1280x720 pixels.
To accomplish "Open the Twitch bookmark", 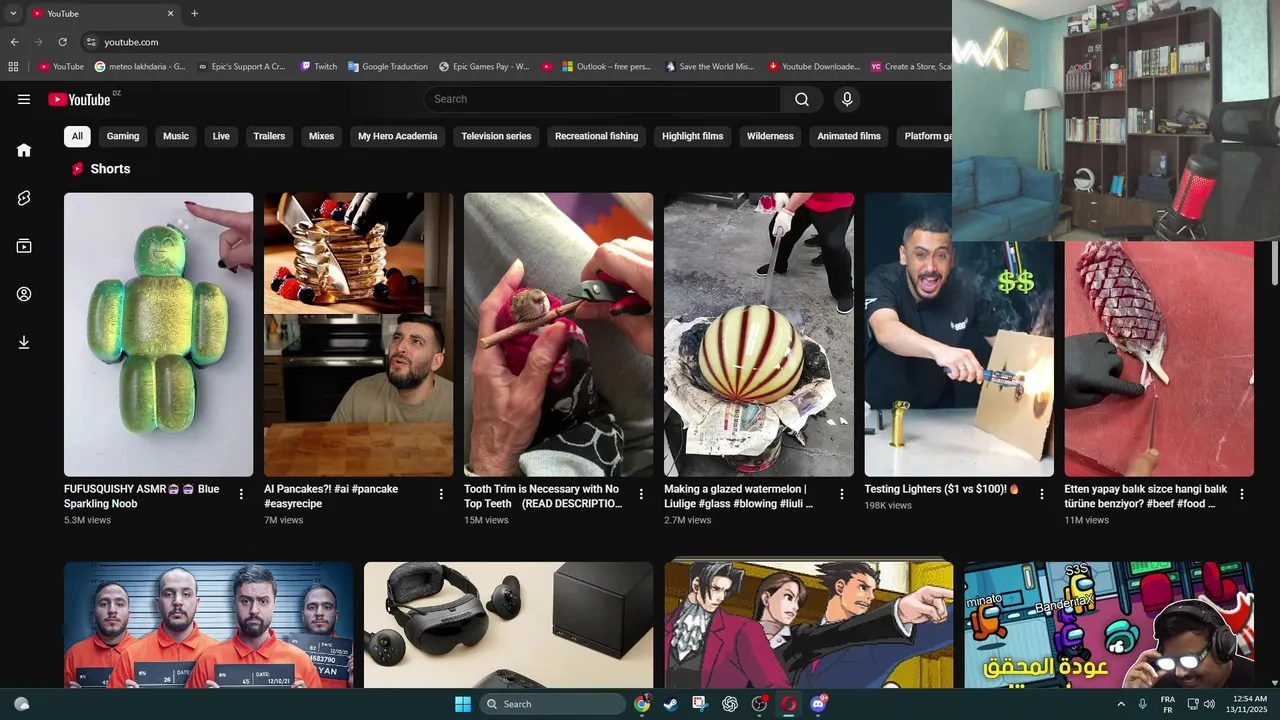I will tap(319, 67).
